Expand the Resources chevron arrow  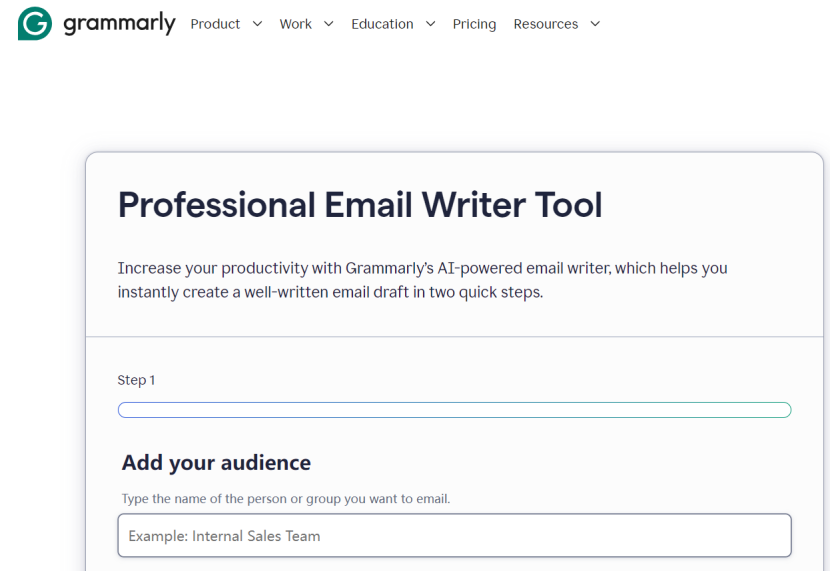pyautogui.click(x=595, y=24)
